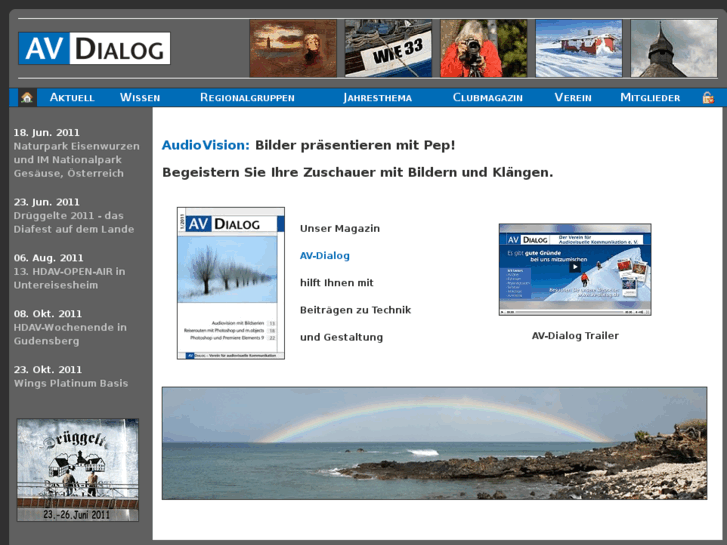Click the lighthouse painting header image
The width and height of the screenshot is (727, 545).
click(x=293, y=48)
